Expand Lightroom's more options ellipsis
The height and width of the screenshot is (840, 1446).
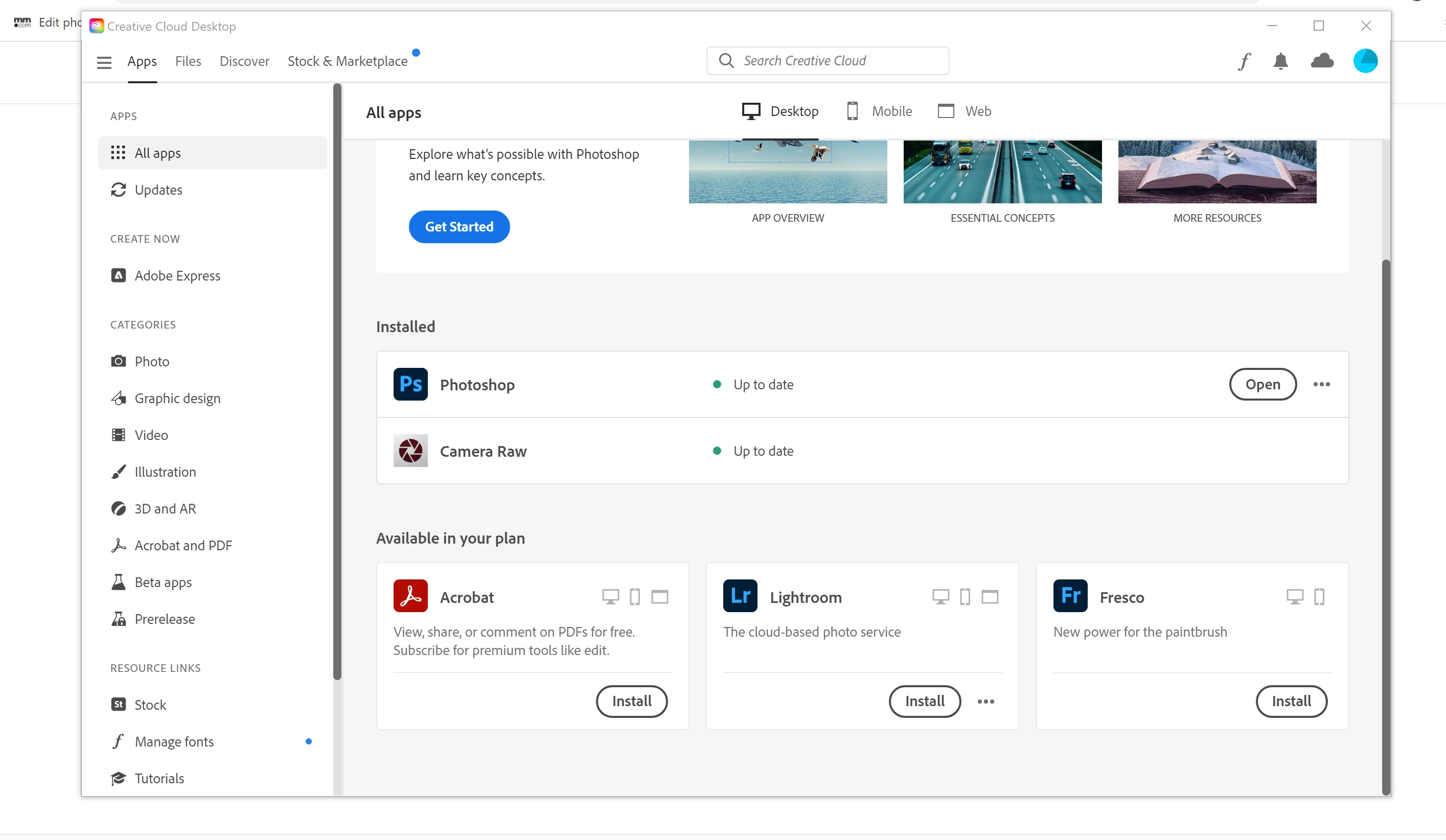[x=986, y=701]
